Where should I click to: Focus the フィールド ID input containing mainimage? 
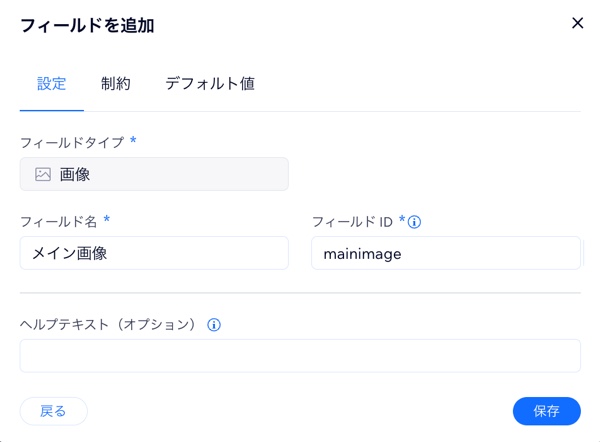click(446, 253)
